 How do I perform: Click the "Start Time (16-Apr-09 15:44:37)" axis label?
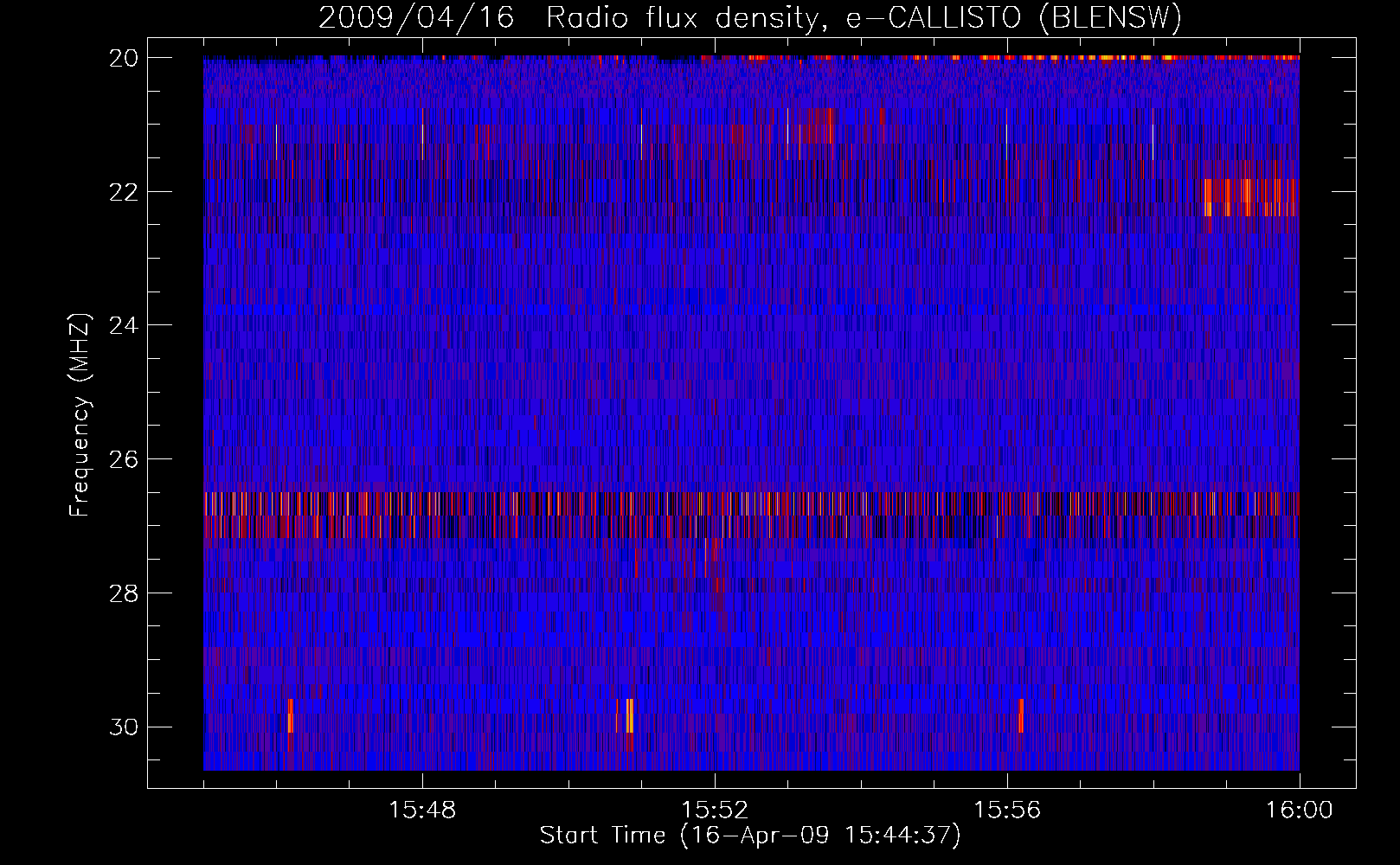point(750,836)
